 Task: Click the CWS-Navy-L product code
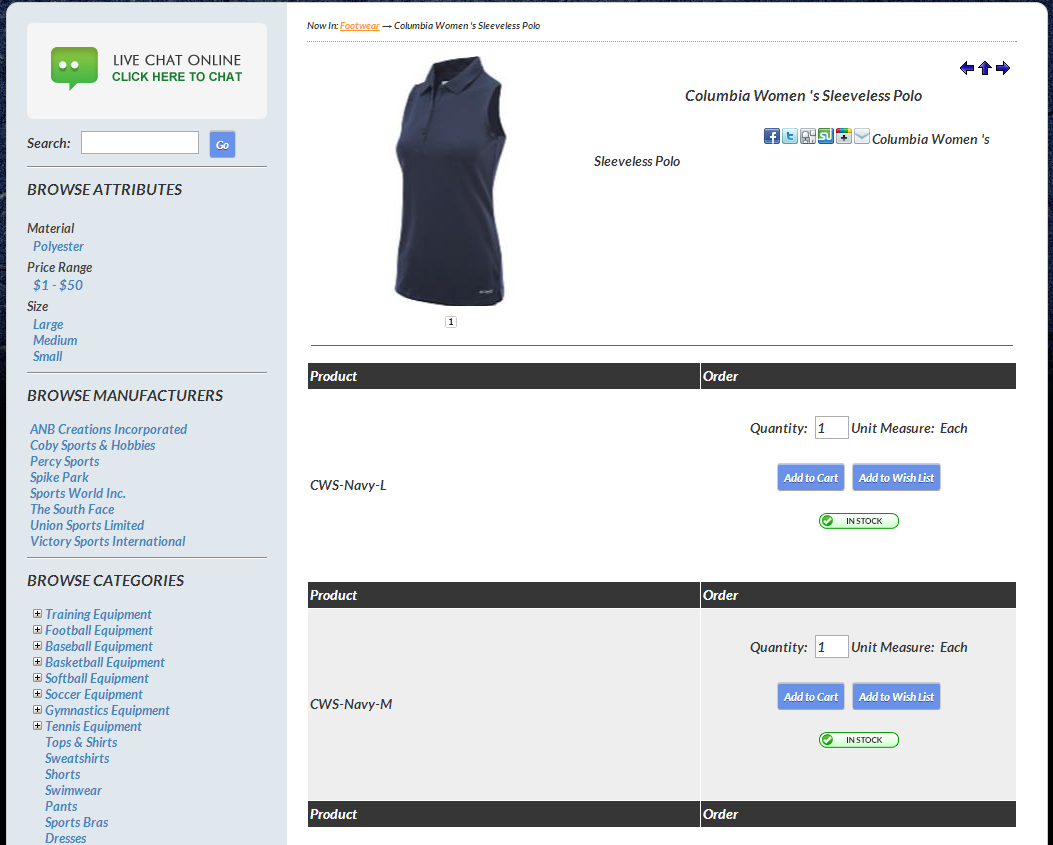348,485
